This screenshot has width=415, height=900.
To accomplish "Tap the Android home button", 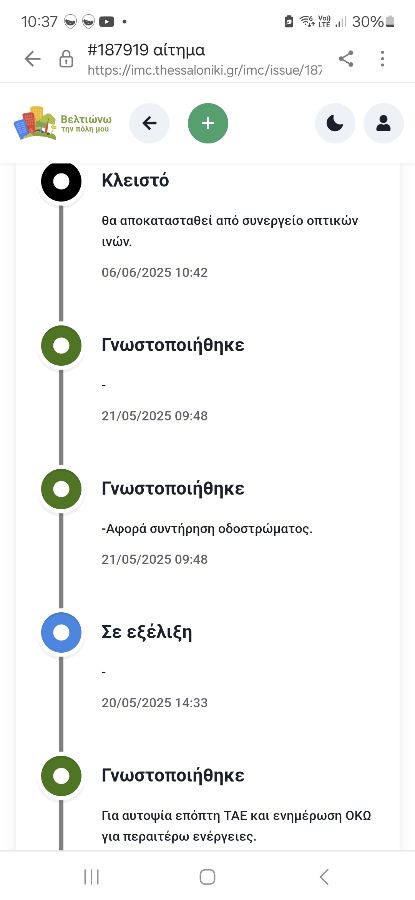I will click(x=207, y=876).
